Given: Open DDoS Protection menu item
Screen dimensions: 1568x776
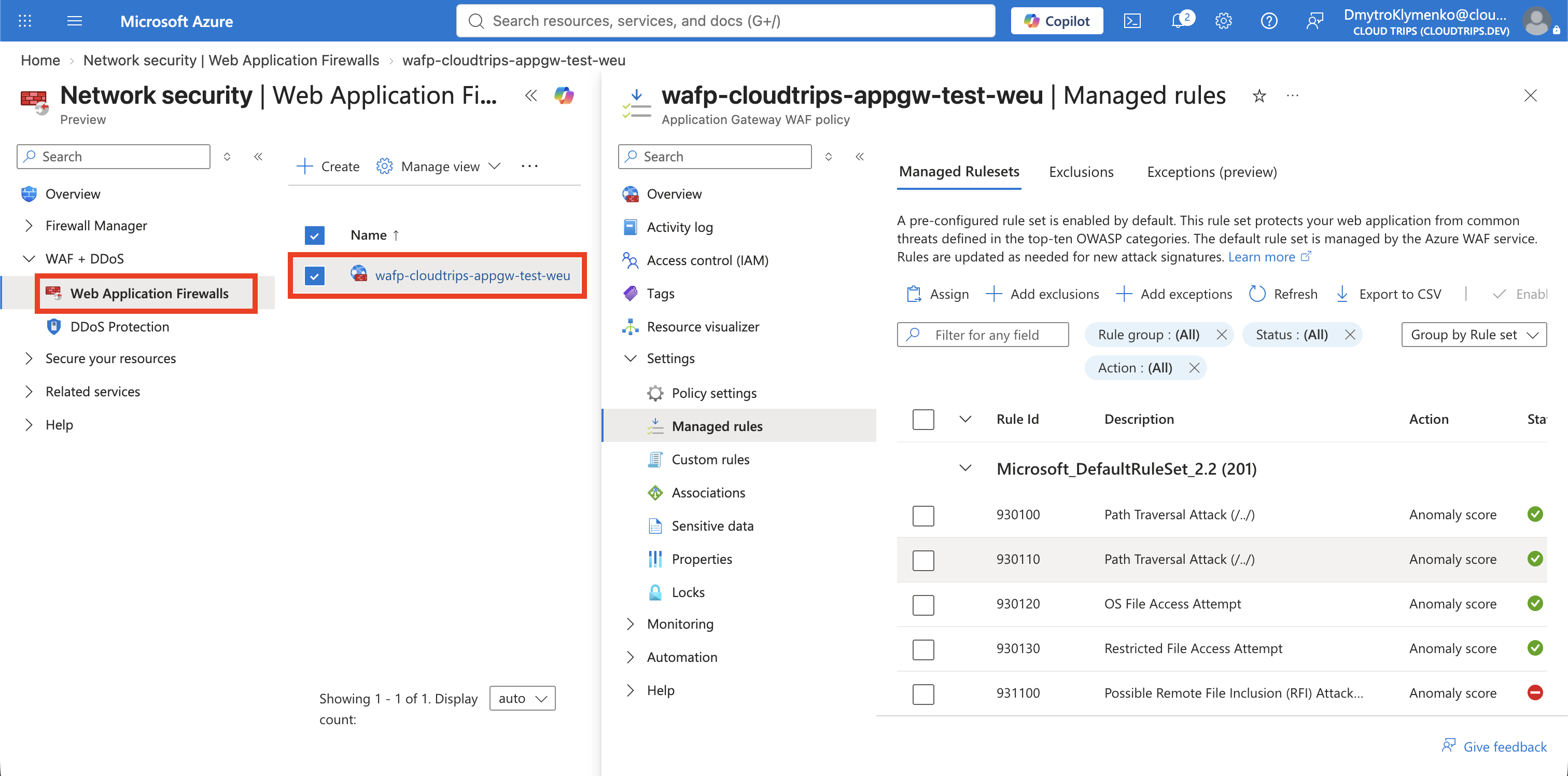Looking at the screenshot, I should pyautogui.click(x=119, y=327).
